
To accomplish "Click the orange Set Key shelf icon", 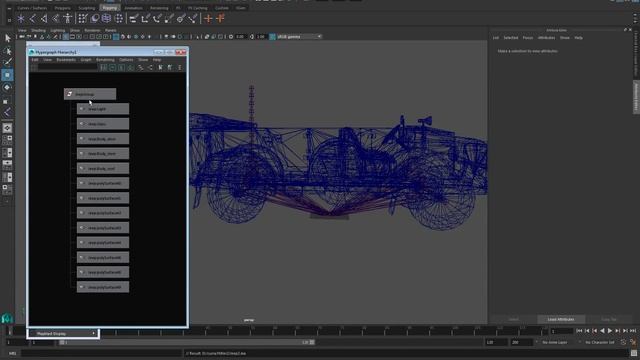I will pos(208,18).
